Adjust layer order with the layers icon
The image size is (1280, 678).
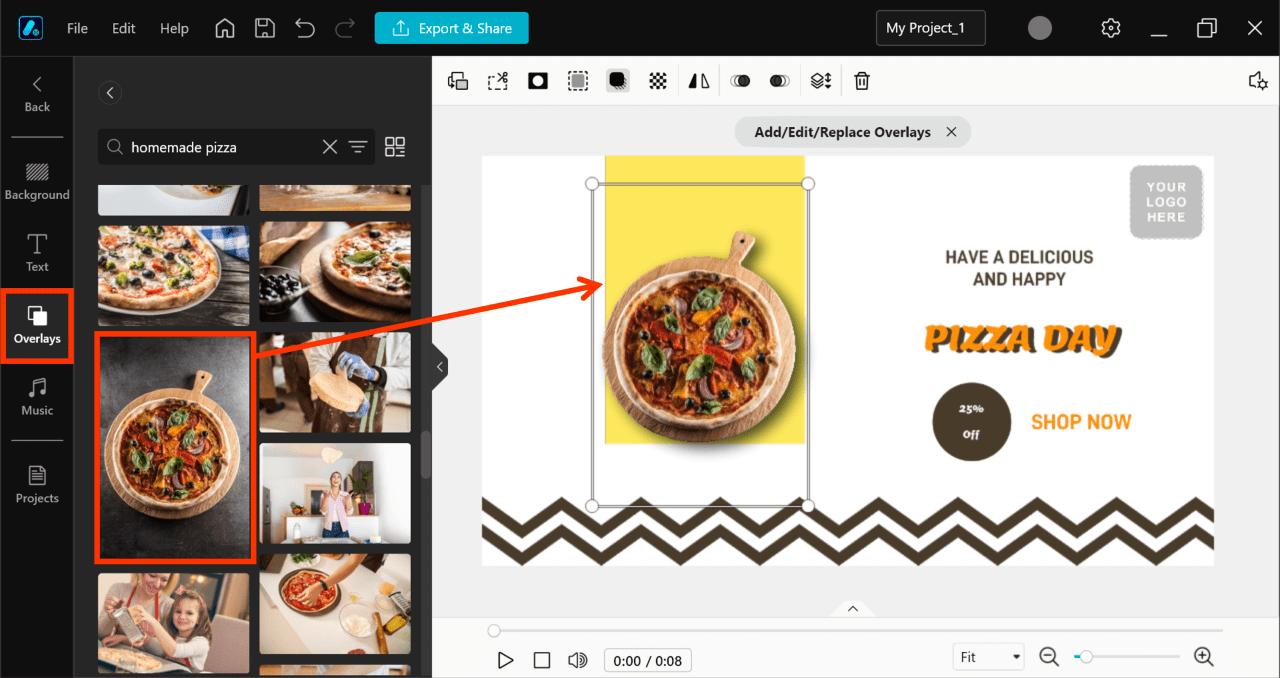pyautogui.click(x=820, y=80)
